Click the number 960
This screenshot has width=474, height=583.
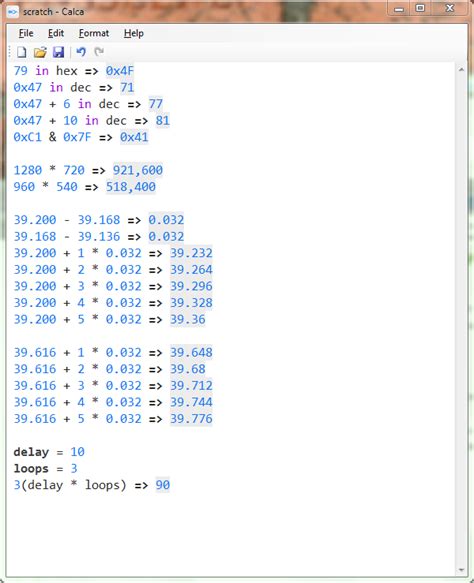click(24, 187)
